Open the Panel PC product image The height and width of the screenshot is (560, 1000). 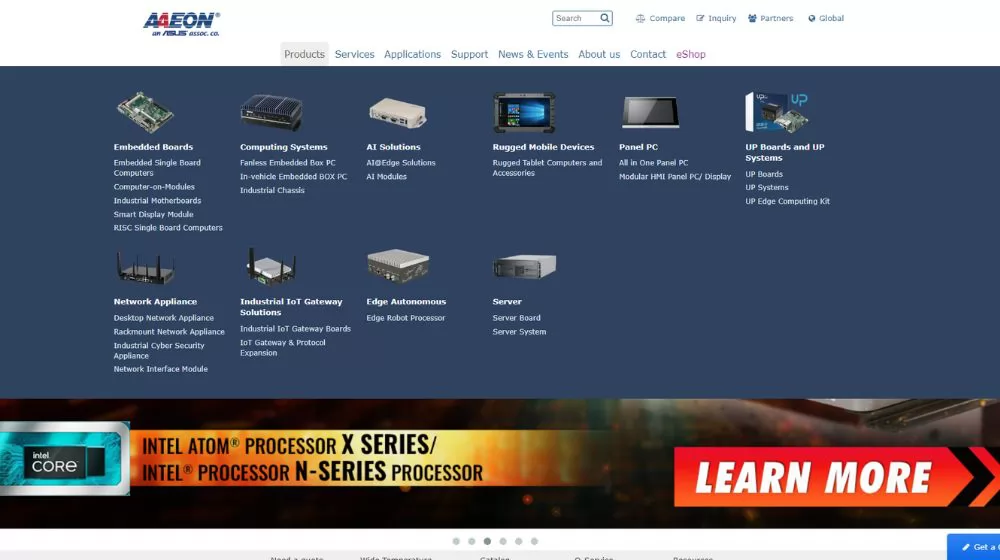651,112
